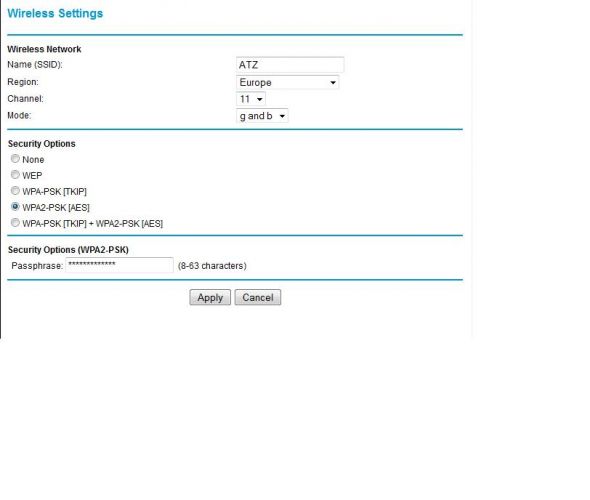
Task: Click the Name (SSID) text field
Action: (290, 65)
